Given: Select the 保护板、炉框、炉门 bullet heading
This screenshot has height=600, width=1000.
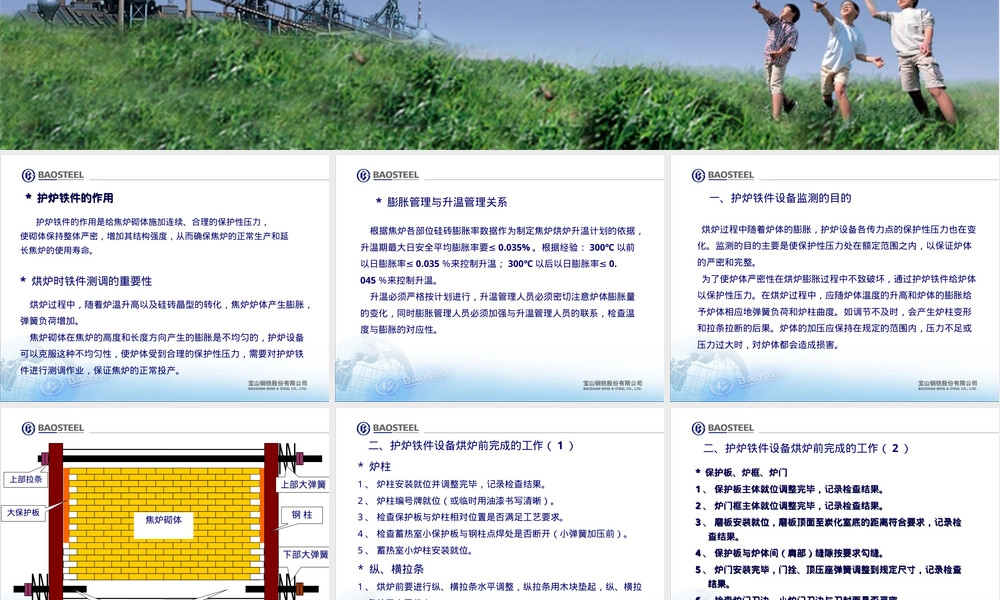Looking at the screenshot, I should 746,472.
